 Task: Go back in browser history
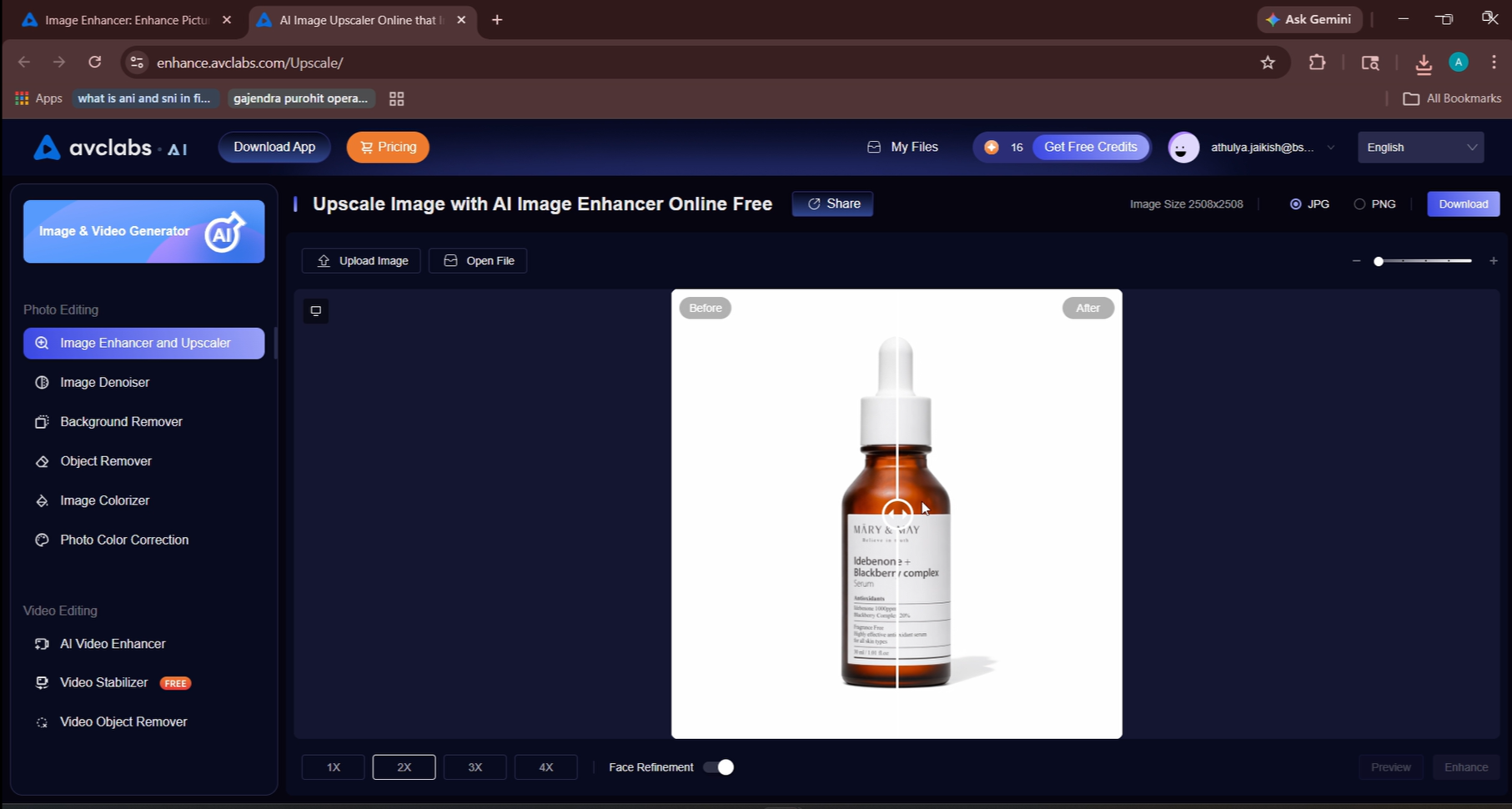tap(24, 63)
